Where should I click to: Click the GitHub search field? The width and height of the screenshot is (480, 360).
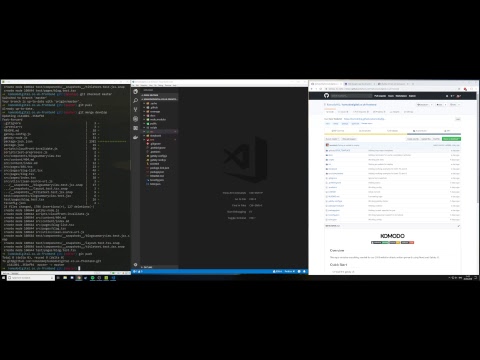click(x=351, y=96)
